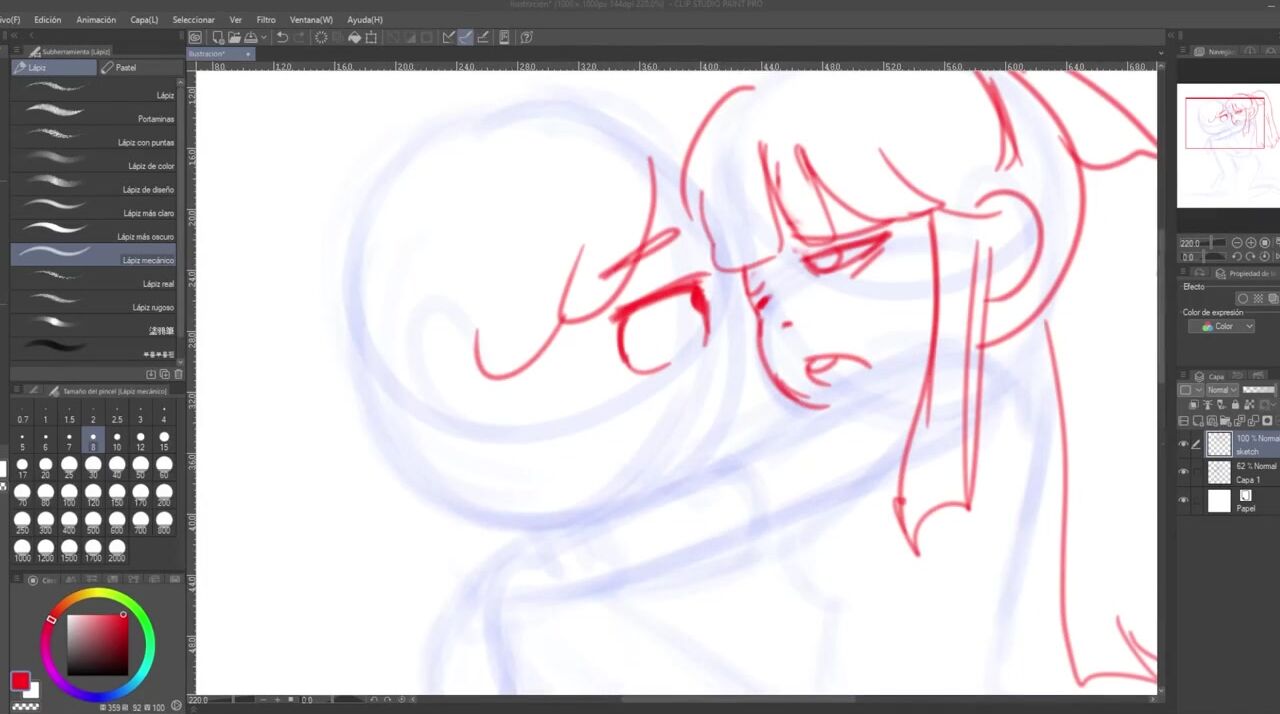Open the Filtro menu
Screen dimensions: 1280x714
click(266, 20)
